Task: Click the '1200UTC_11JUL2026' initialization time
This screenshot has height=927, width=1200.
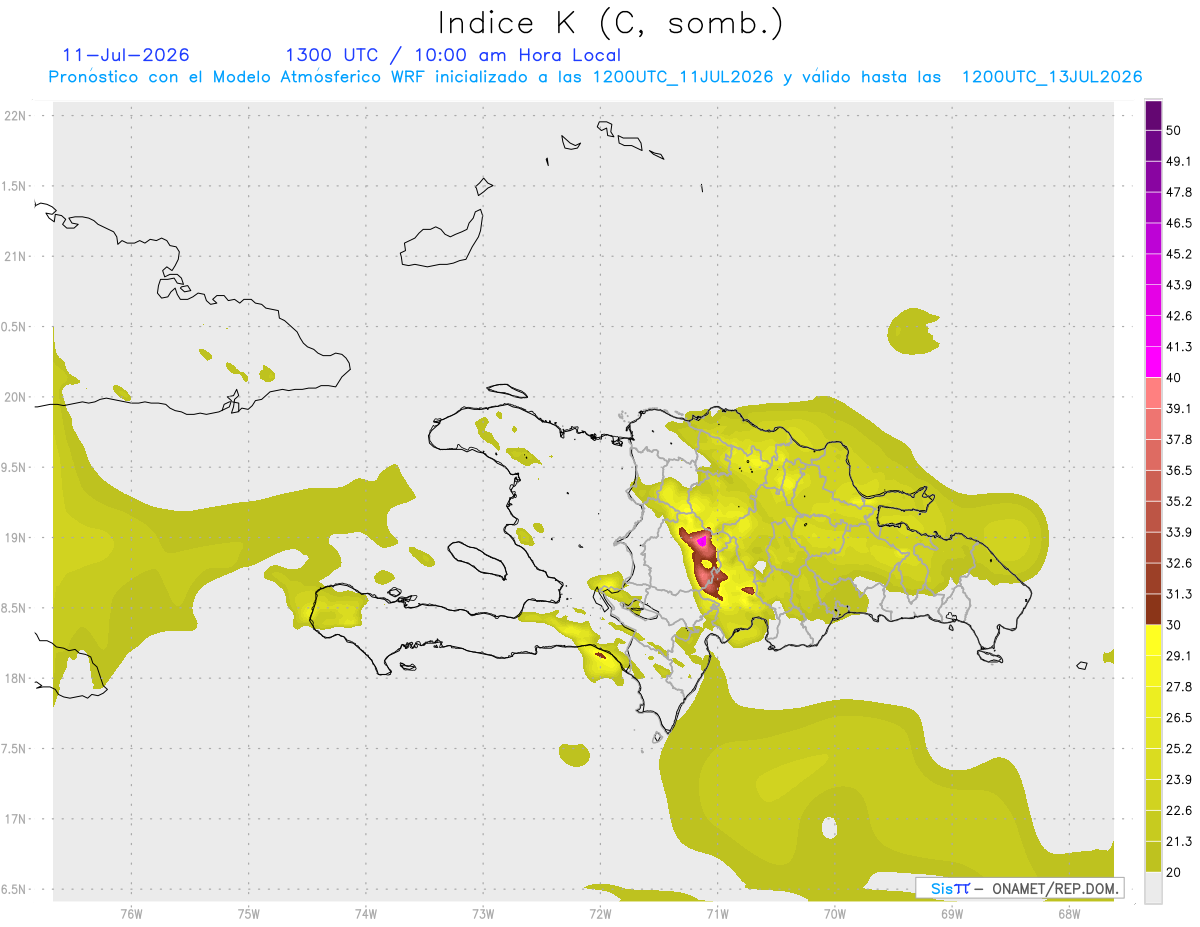Action: click(683, 77)
